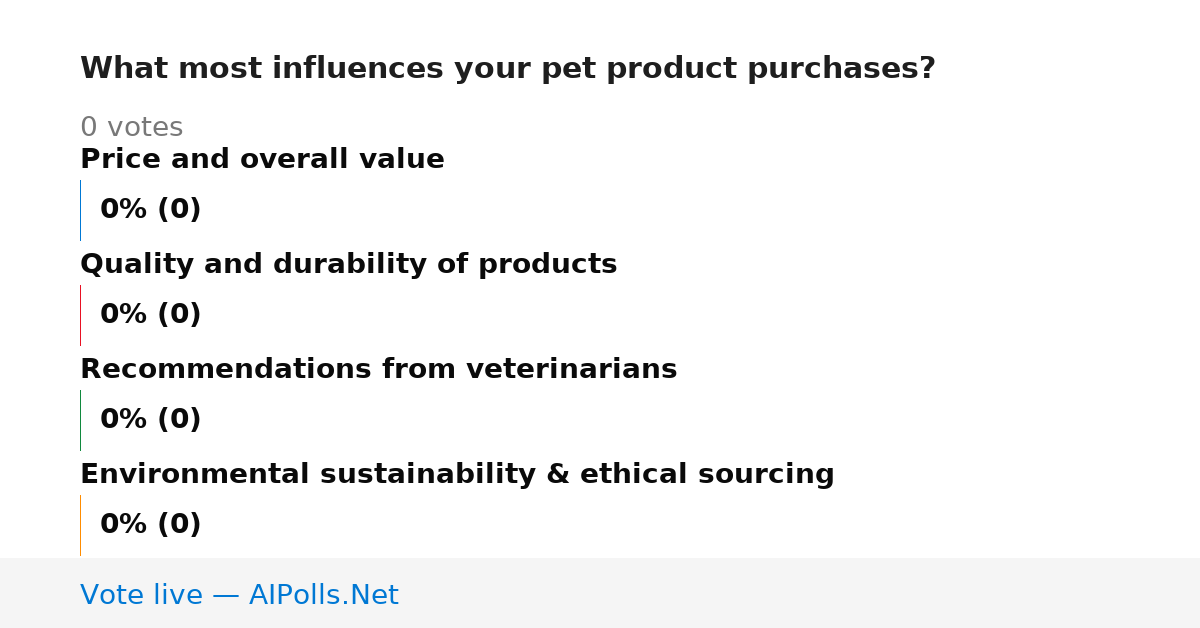Choose Recommendations from veterinarians option
Image resolution: width=1200 pixels, height=628 pixels.
point(378,369)
